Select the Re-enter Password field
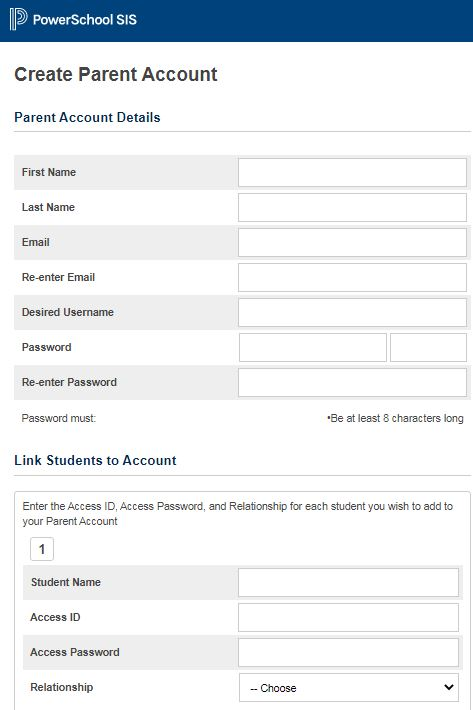The width and height of the screenshot is (473, 710). 352,383
